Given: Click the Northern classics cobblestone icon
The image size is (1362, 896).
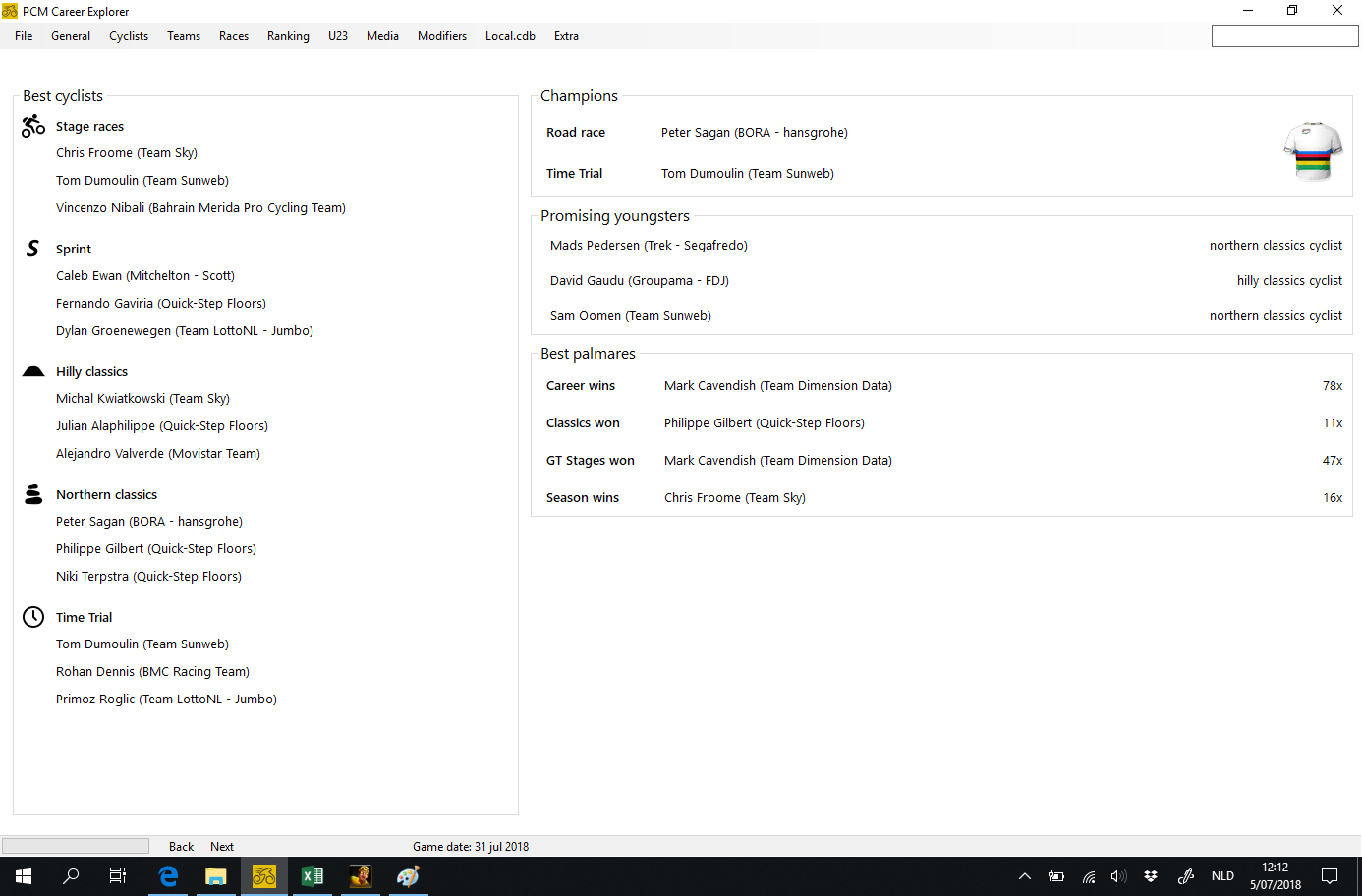Looking at the screenshot, I should (x=33, y=494).
